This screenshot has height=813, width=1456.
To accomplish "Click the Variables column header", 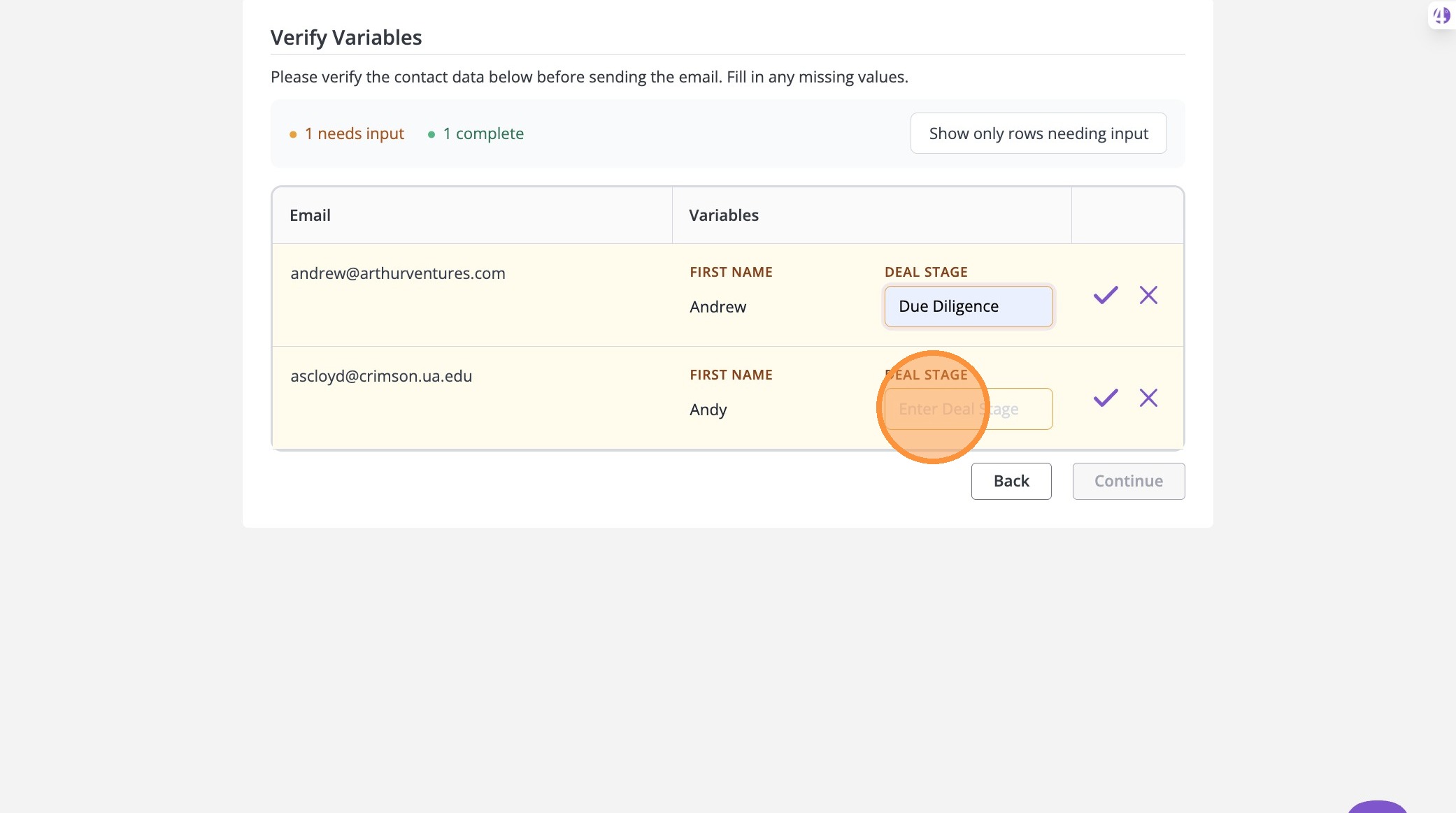I will click(x=724, y=215).
